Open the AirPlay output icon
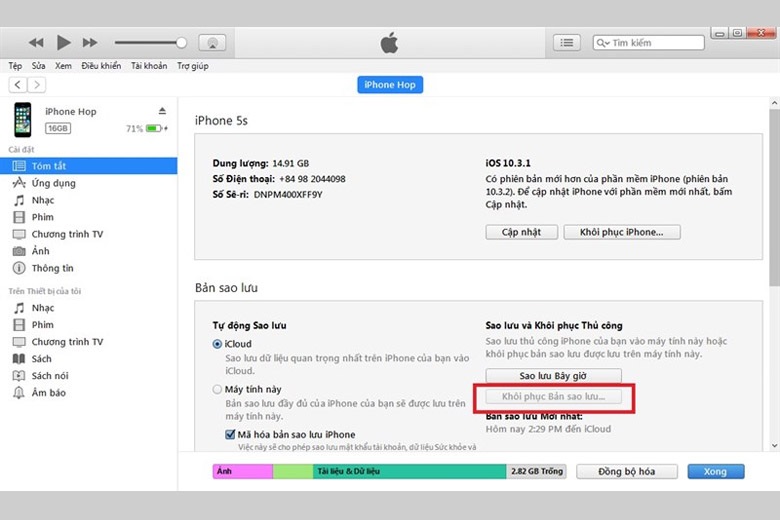Screen dimensions: 780x520 point(211,43)
